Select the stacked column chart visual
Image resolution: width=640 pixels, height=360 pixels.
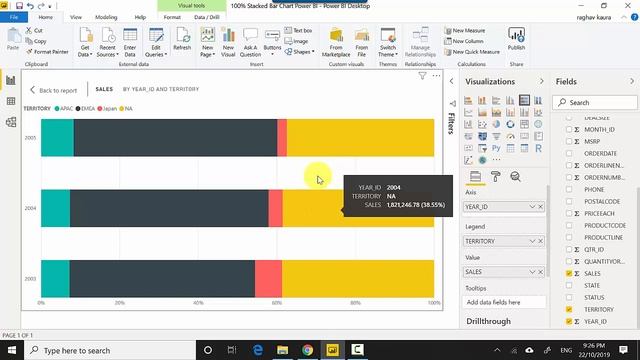[482, 100]
